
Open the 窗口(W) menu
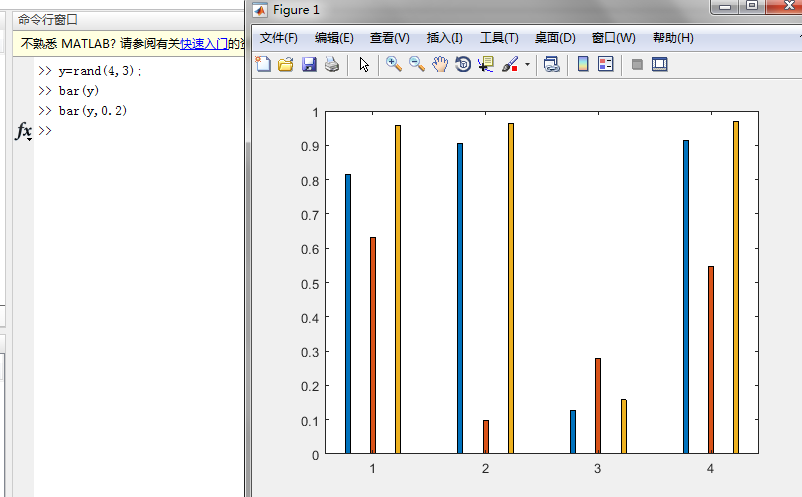click(x=614, y=38)
